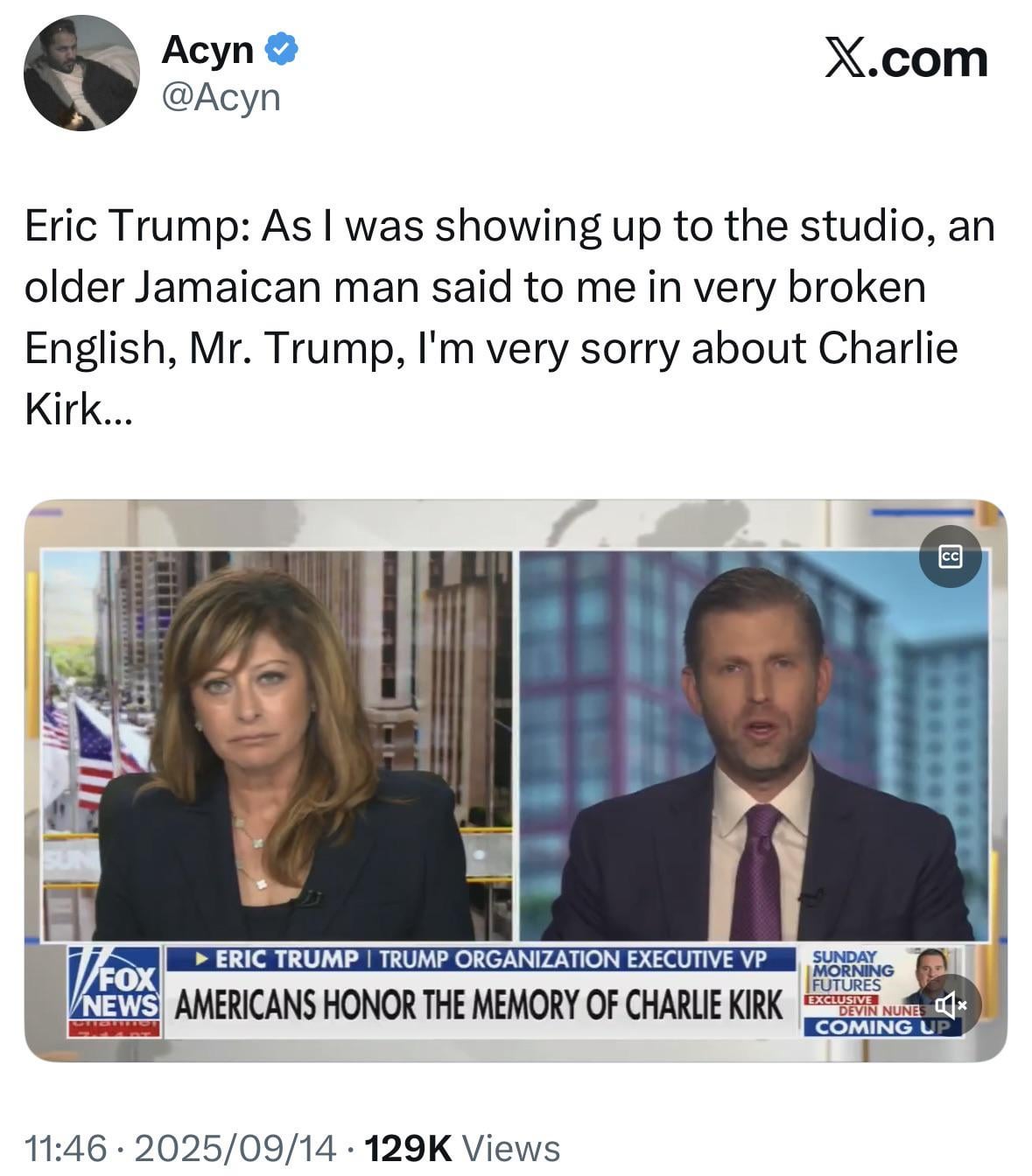The image size is (1032, 1176).
Task: Click the Acyn display name
Action: 207,50
